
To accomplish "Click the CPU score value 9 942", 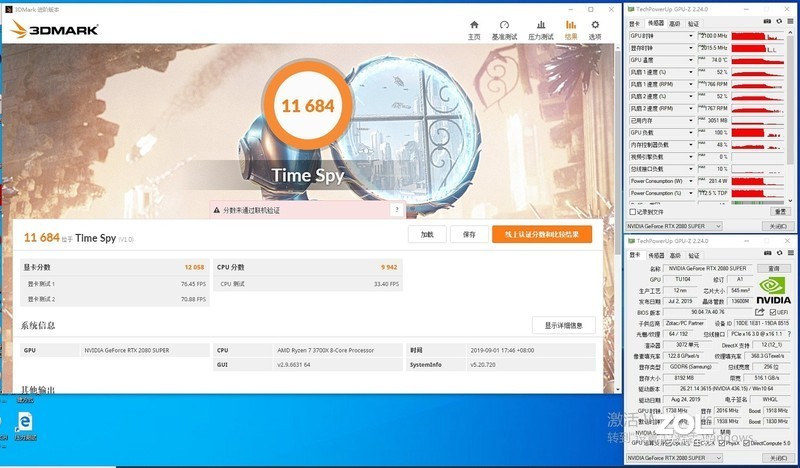I will pyautogui.click(x=389, y=267).
